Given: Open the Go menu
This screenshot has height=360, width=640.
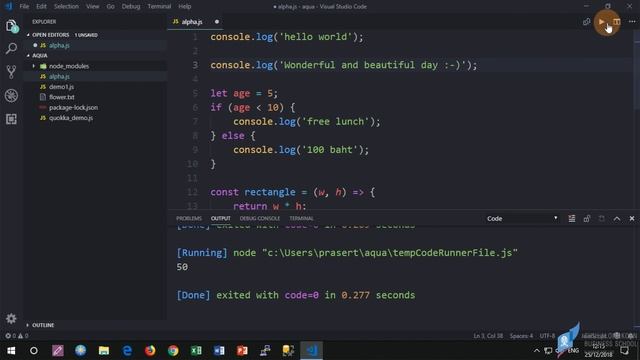Looking at the screenshot, I should 111,7.
